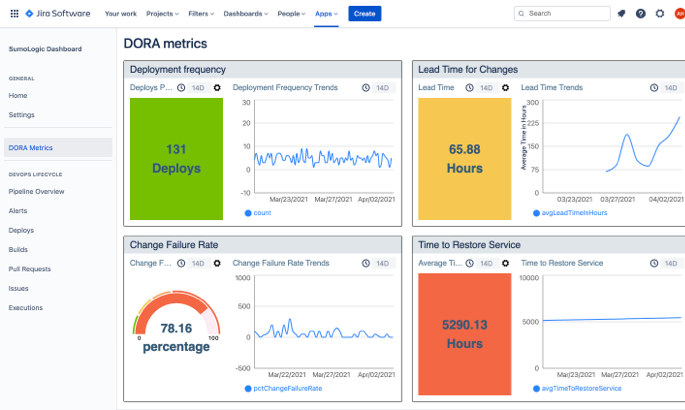Image resolution: width=685 pixels, height=410 pixels.
Task: Open settings gear for Lead Time panel
Action: (x=505, y=88)
